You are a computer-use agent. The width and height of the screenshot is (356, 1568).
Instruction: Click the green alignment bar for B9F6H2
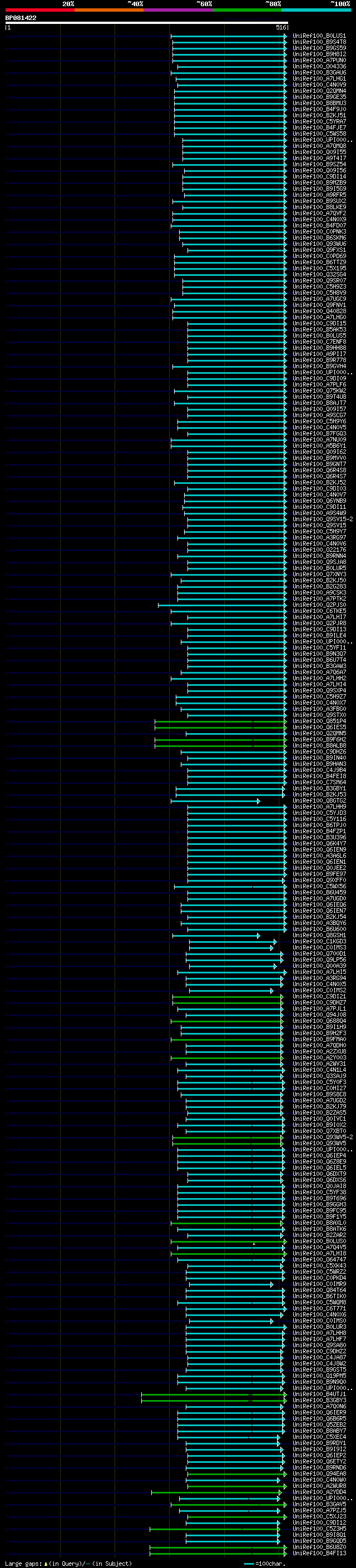pos(220,740)
